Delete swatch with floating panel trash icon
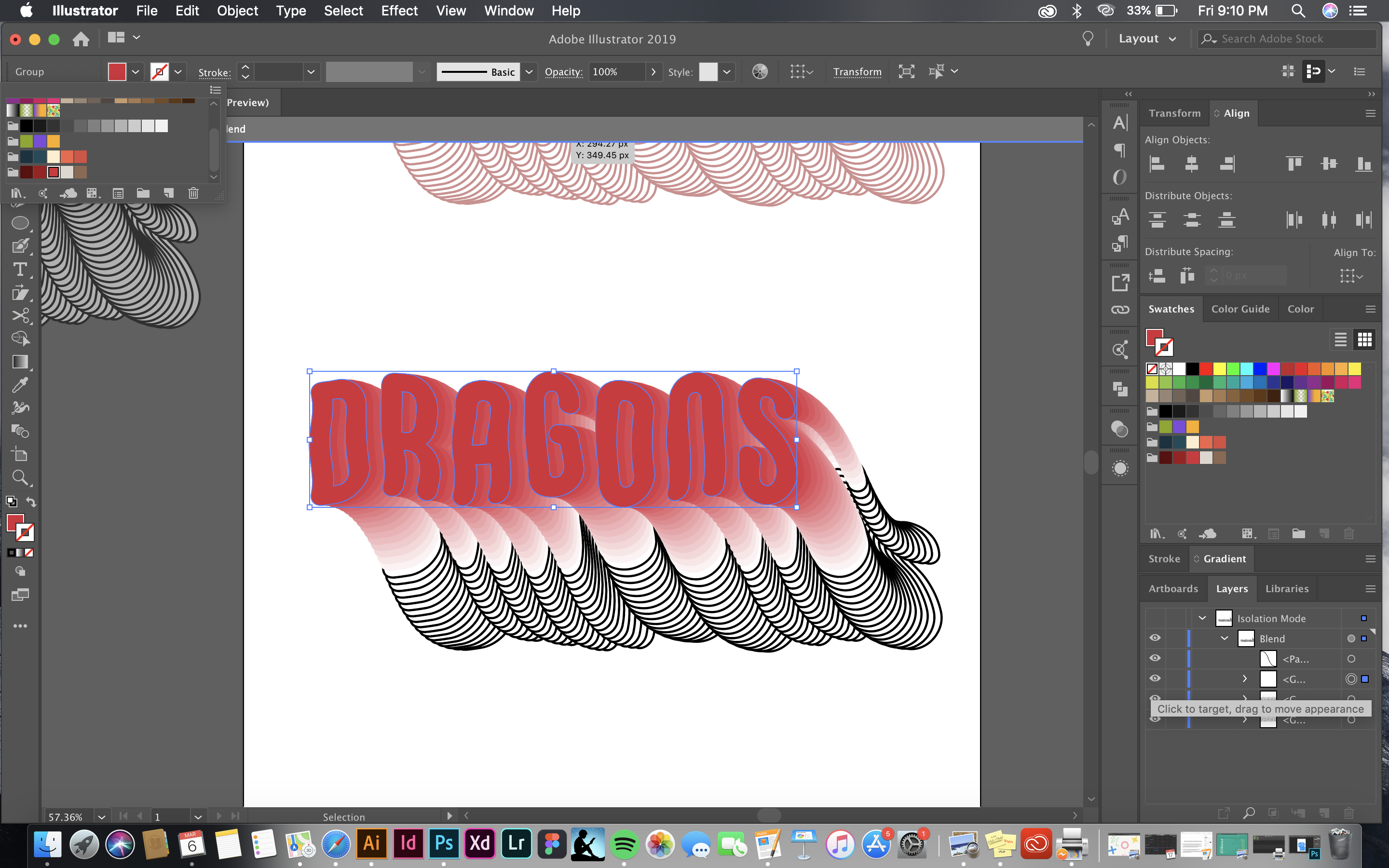 (193, 193)
